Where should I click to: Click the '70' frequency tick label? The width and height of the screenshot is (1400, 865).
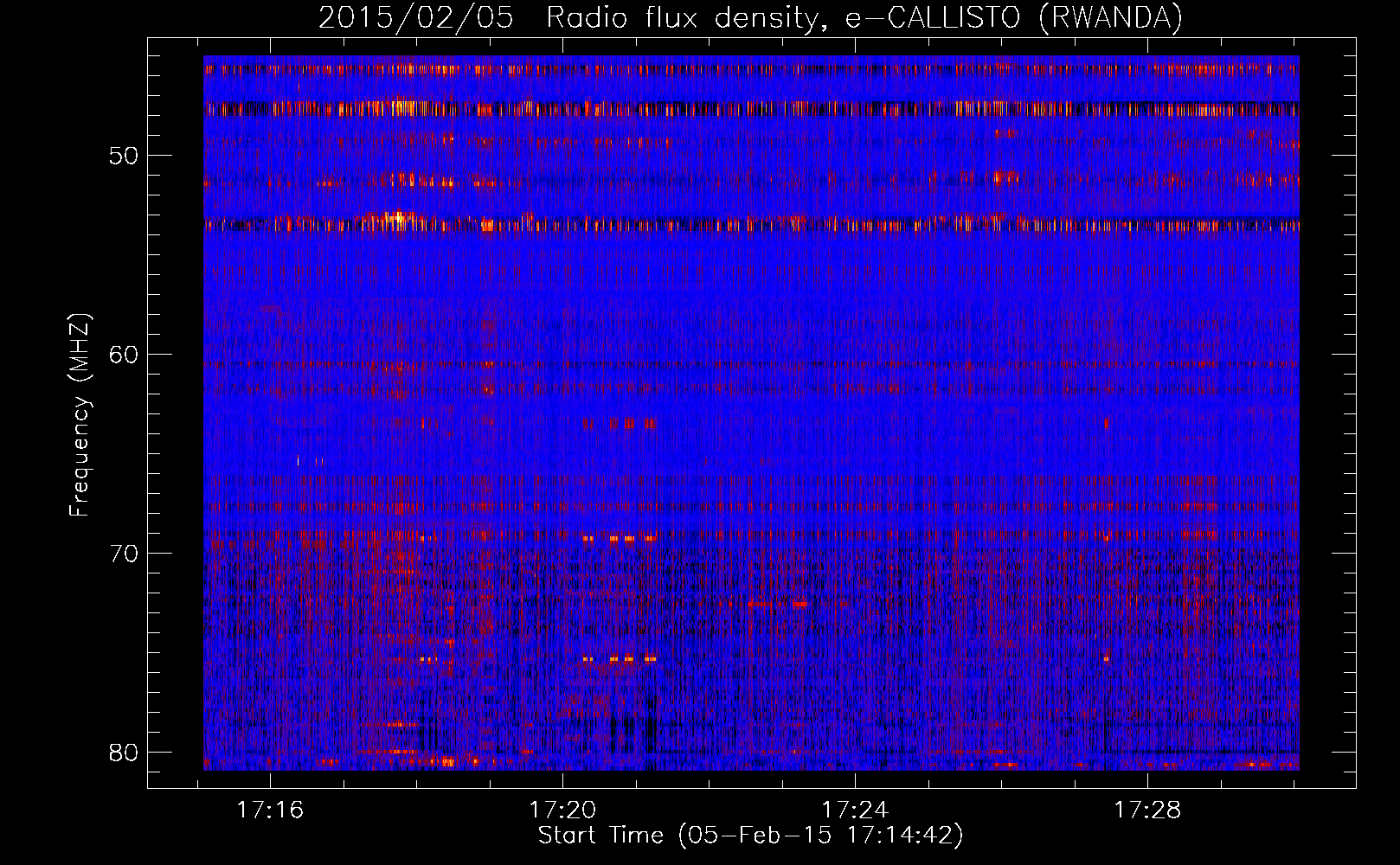125,554
